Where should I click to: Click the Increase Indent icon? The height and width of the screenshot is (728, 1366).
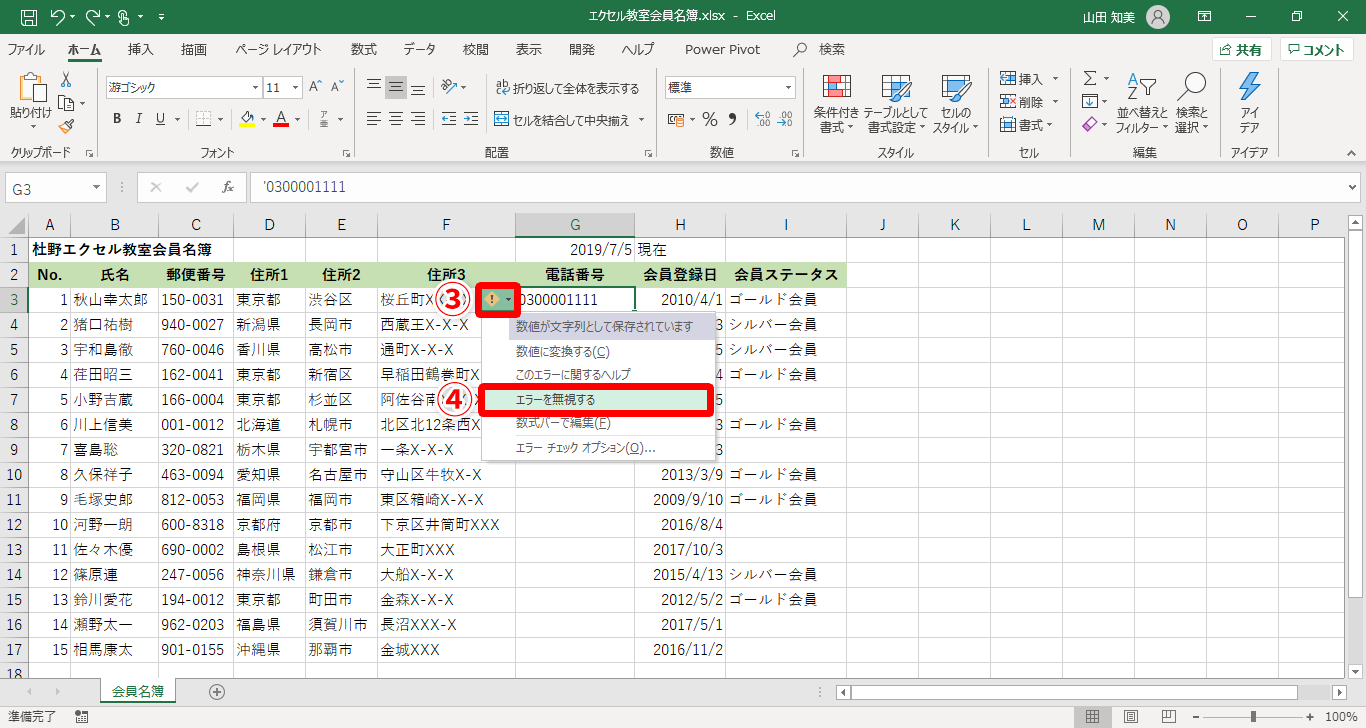click(x=472, y=119)
